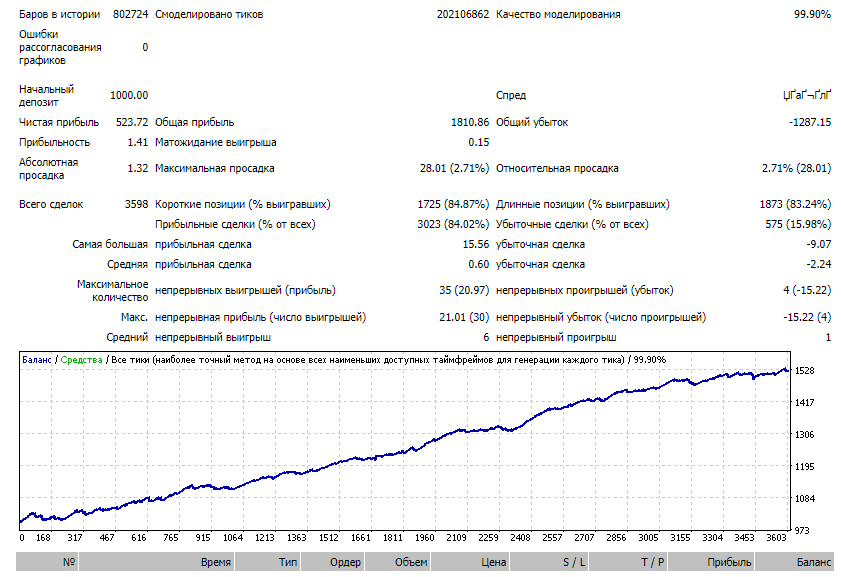Click the long positions value 1873 (83.24%)

pyautogui.click(x=795, y=204)
